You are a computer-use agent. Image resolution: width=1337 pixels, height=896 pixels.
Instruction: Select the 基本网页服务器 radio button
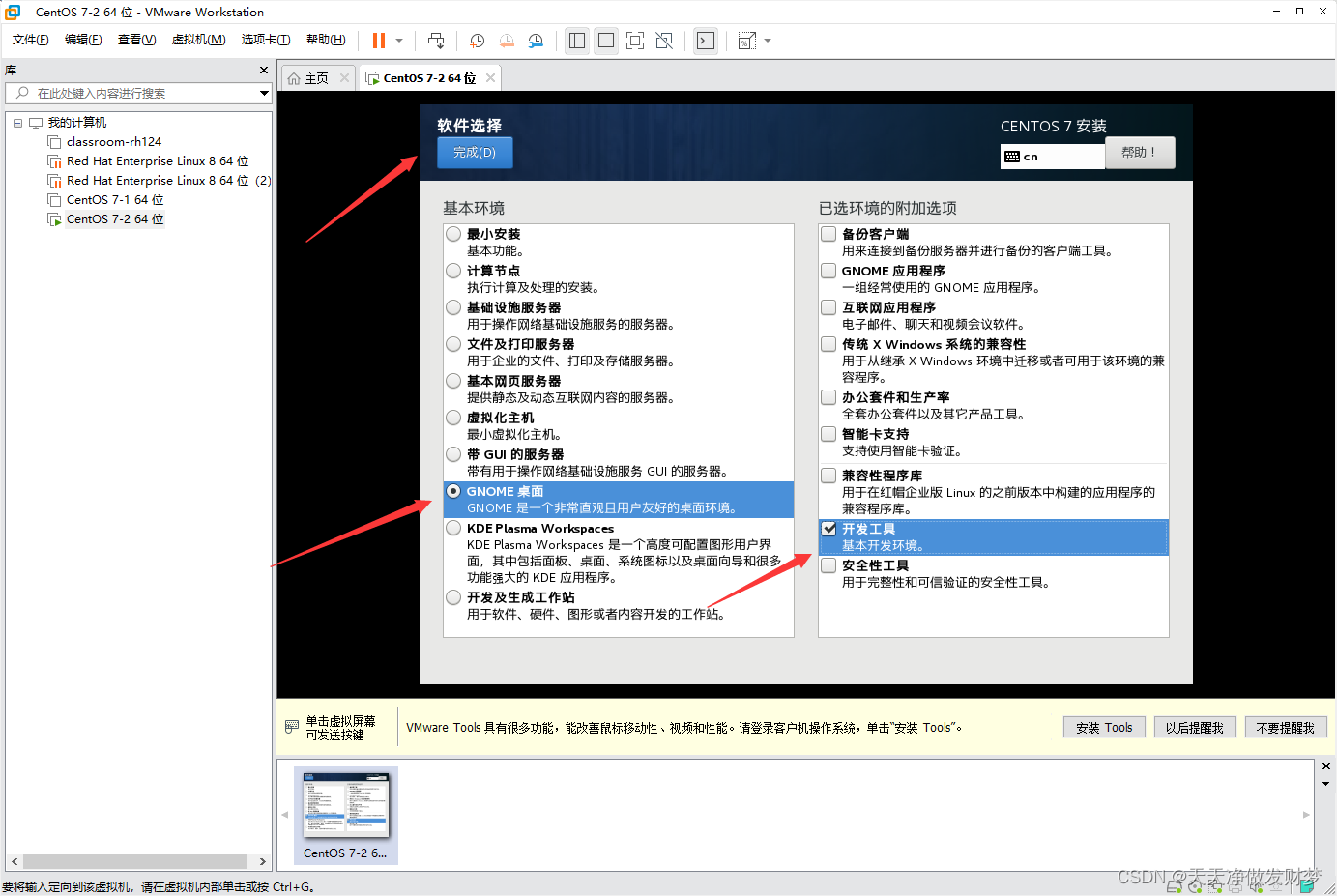point(453,381)
